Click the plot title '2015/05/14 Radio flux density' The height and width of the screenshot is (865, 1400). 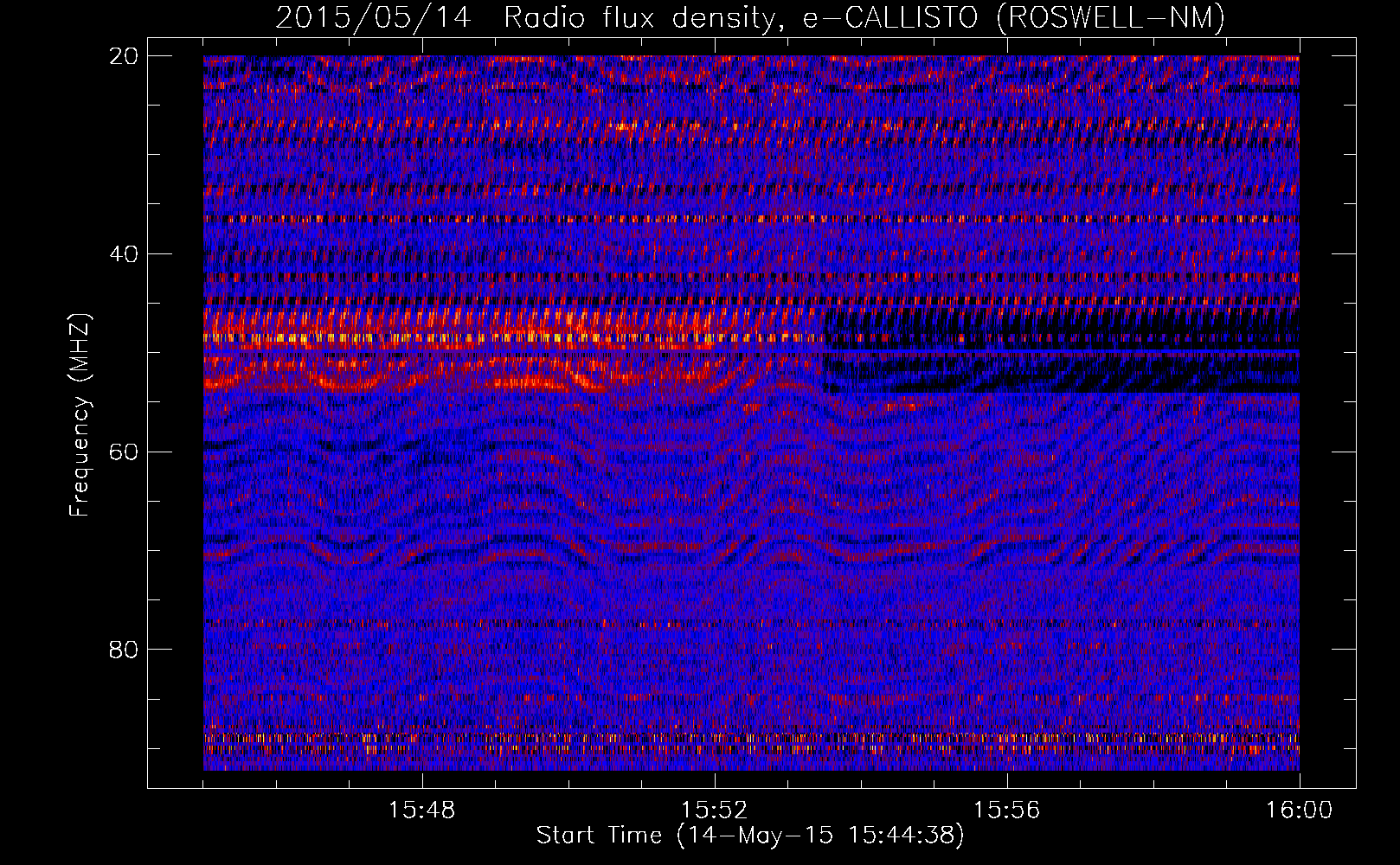529,18
